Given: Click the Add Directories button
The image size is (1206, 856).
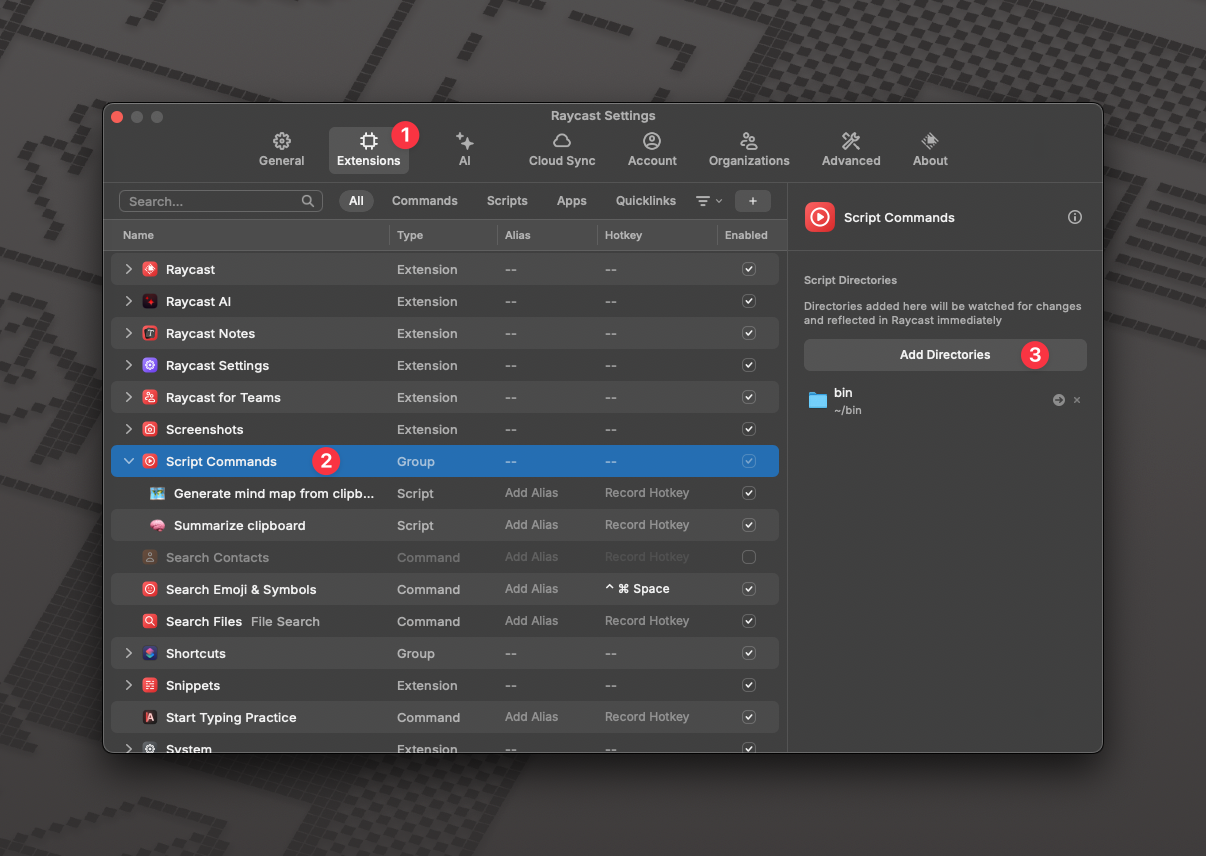Looking at the screenshot, I should coord(944,355).
